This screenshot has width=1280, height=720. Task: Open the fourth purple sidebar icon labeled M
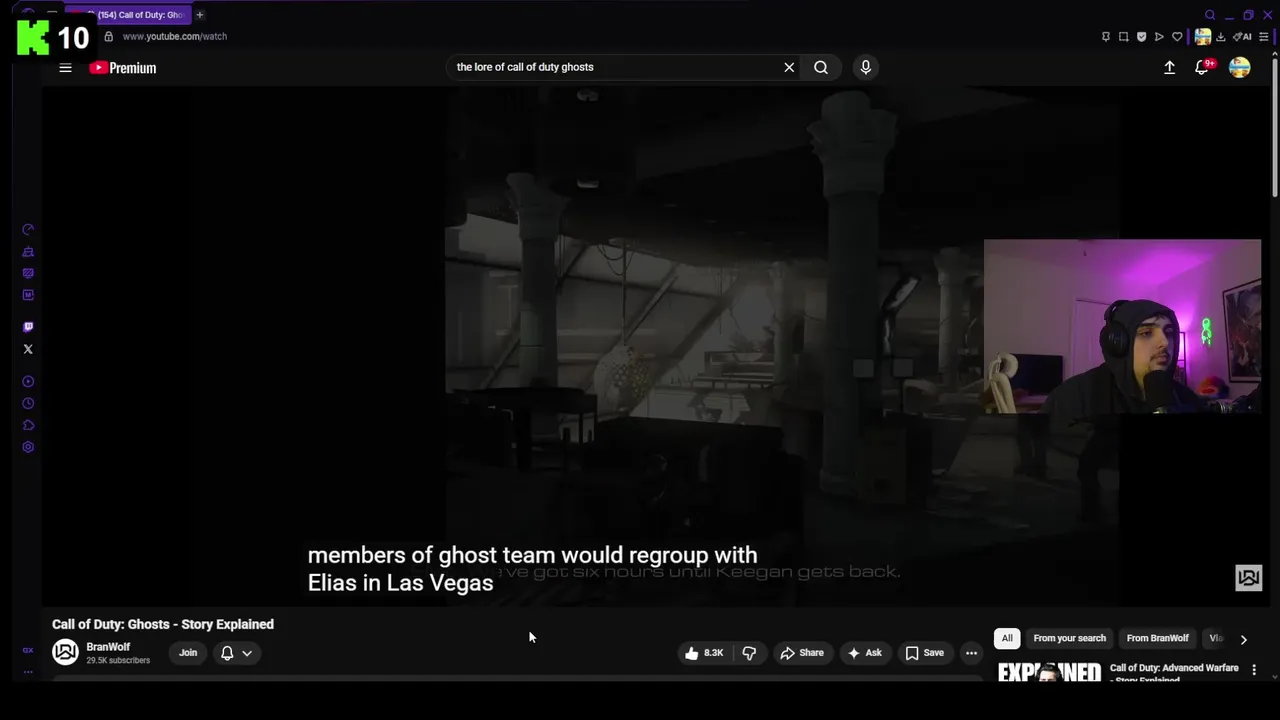pos(28,295)
